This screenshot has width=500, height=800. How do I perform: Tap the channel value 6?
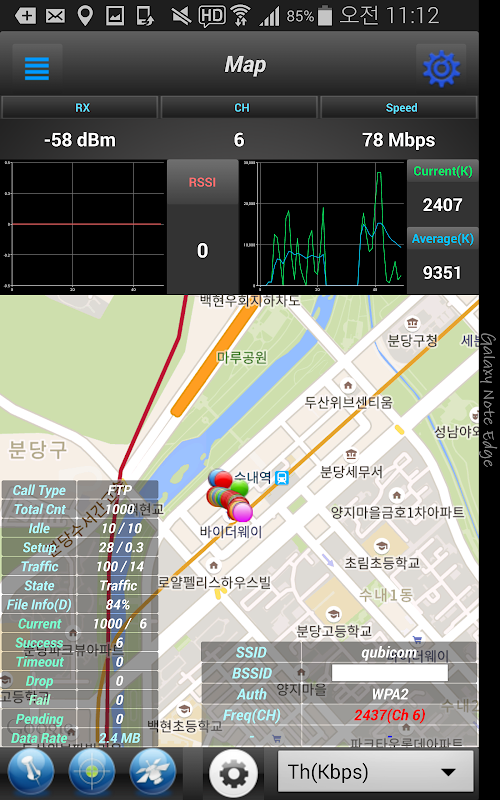[239, 140]
